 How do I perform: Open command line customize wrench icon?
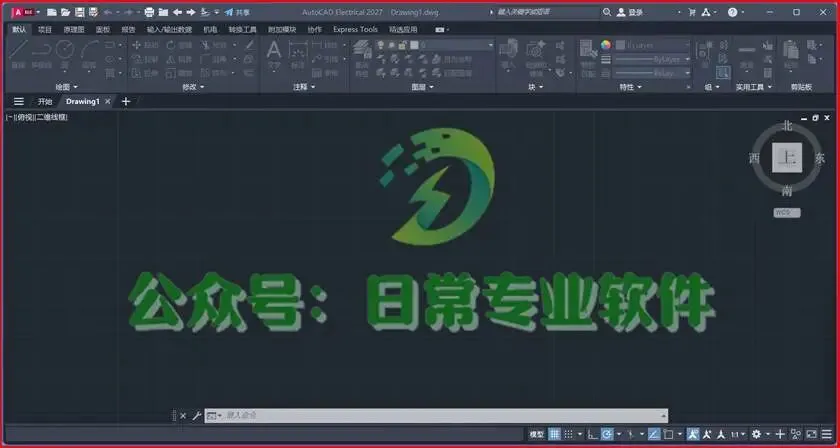(x=196, y=416)
